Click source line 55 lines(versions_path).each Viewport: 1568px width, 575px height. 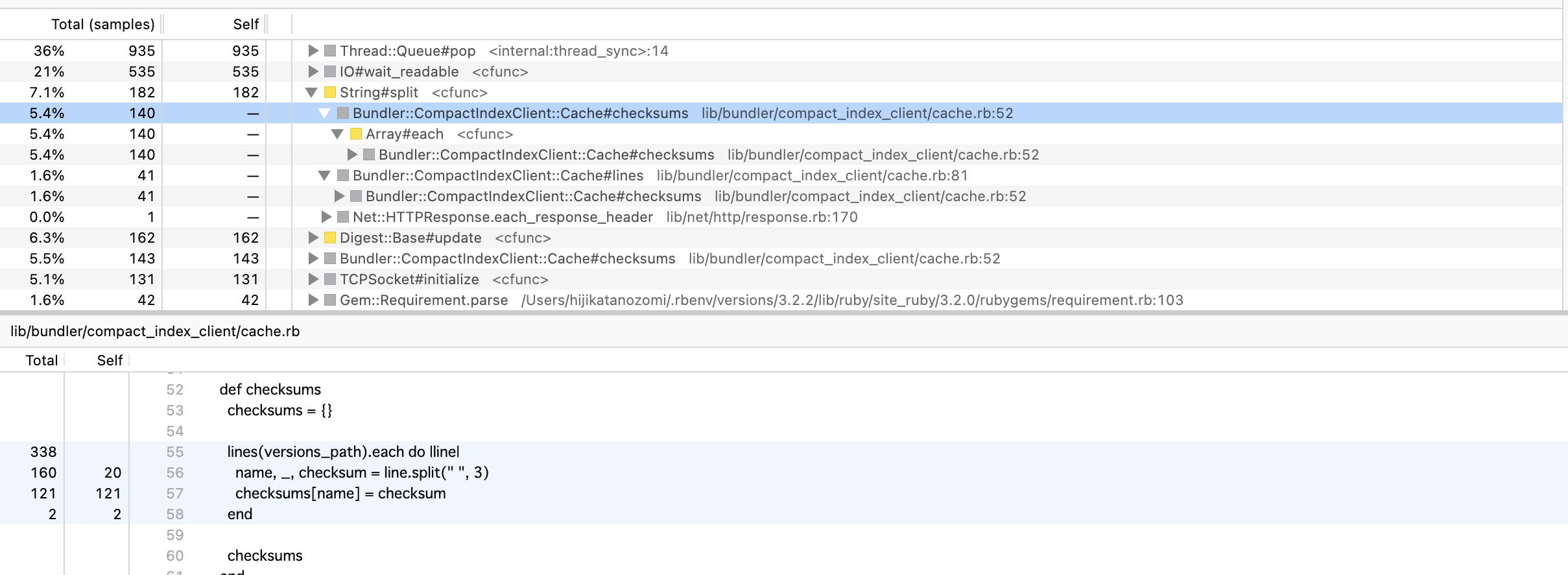pyautogui.click(x=343, y=452)
